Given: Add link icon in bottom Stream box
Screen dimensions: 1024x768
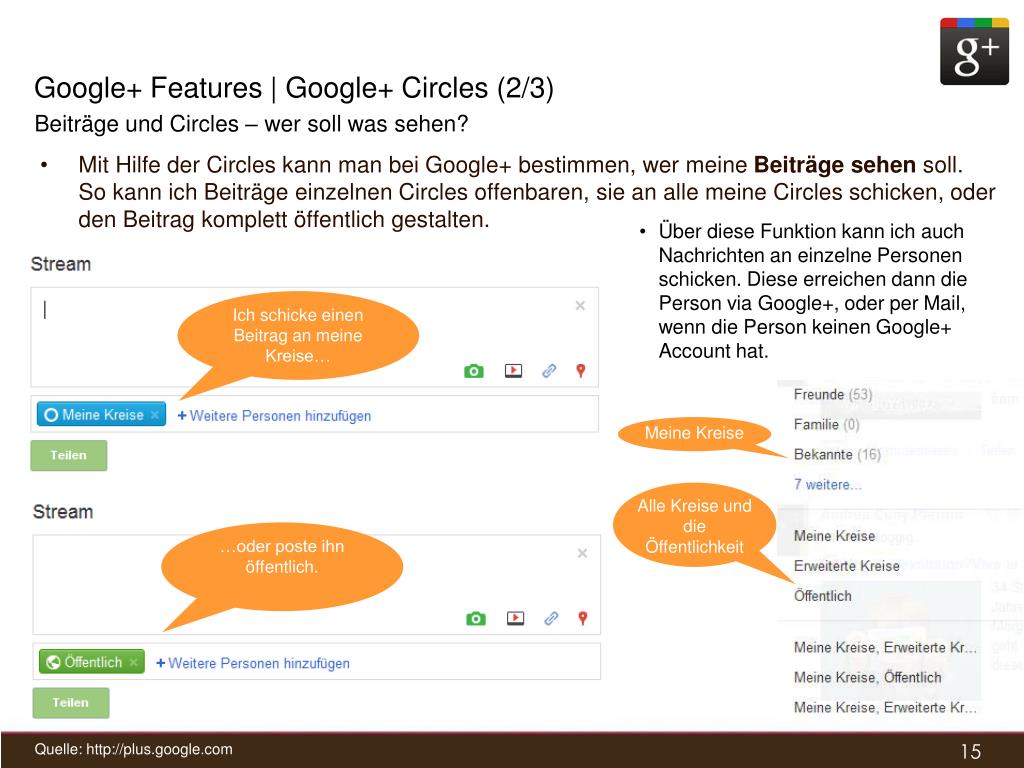Looking at the screenshot, I should (x=551, y=618).
